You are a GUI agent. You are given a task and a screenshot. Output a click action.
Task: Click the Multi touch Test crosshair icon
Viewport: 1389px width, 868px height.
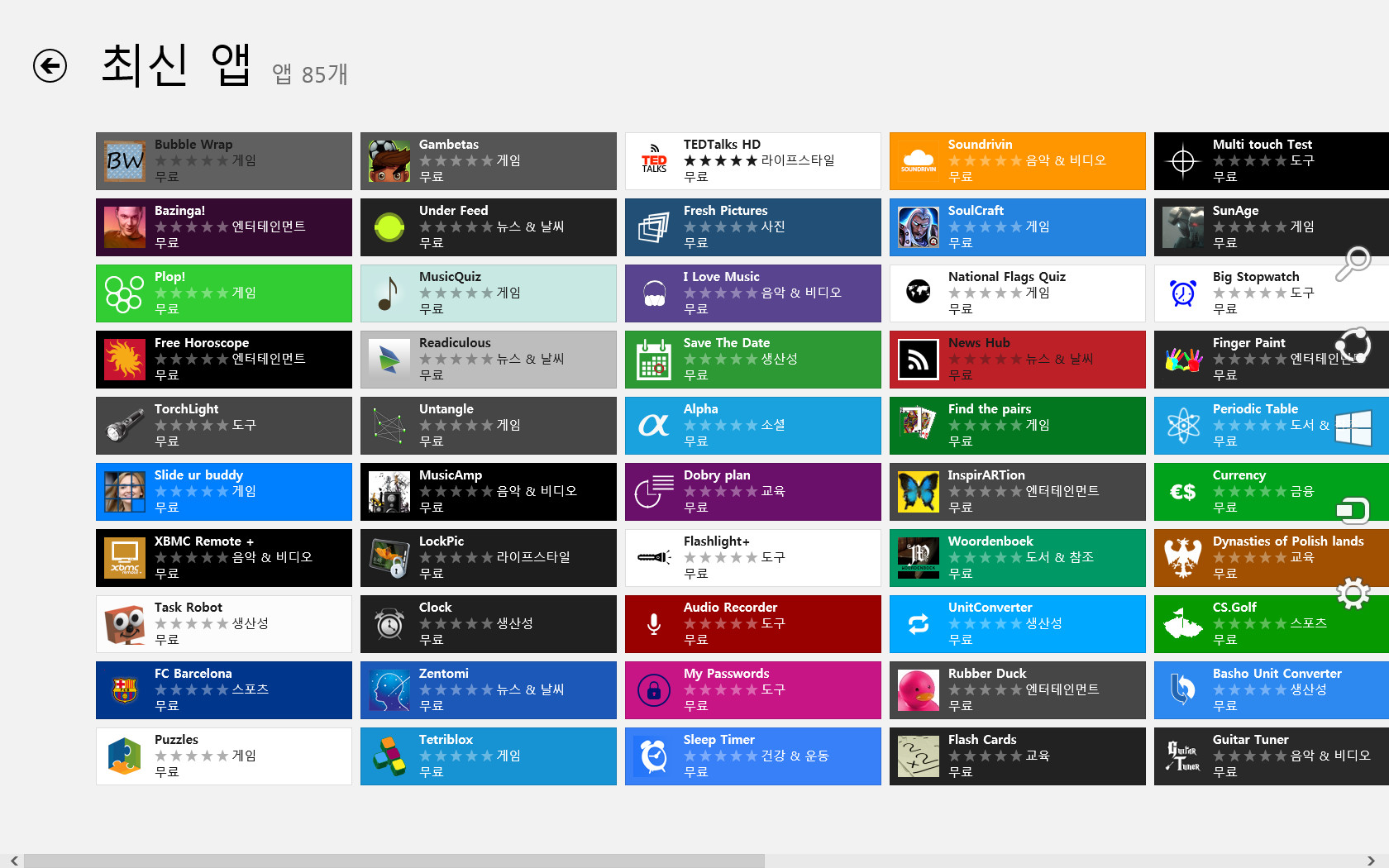coord(1183,161)
